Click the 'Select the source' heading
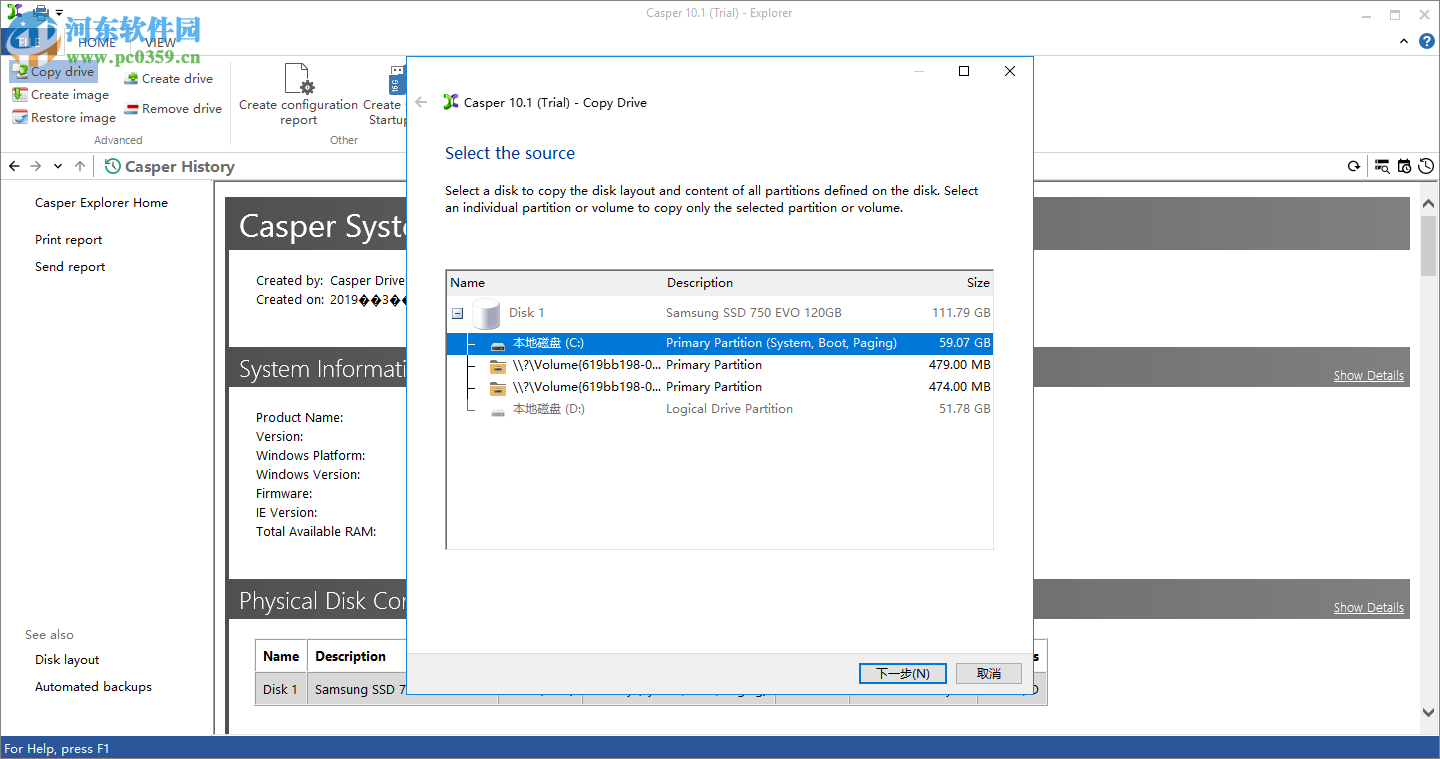Screen dimensions: 1440x759 [x=510, y=153]
